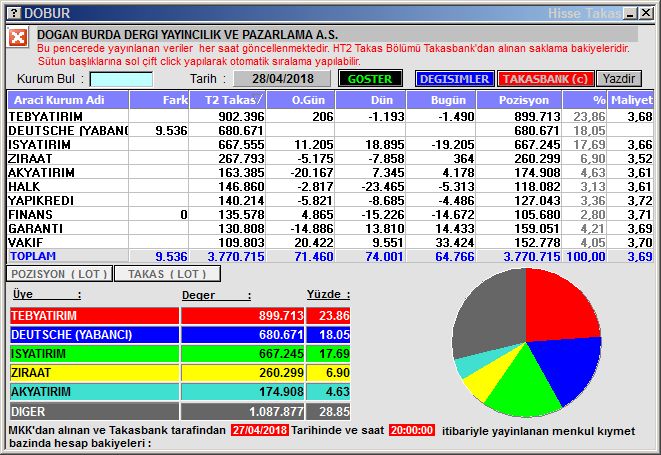The height and width of the screenshot is (455, 661).
Task: Sort by Bugün column header
Action: tap(441, 100)
